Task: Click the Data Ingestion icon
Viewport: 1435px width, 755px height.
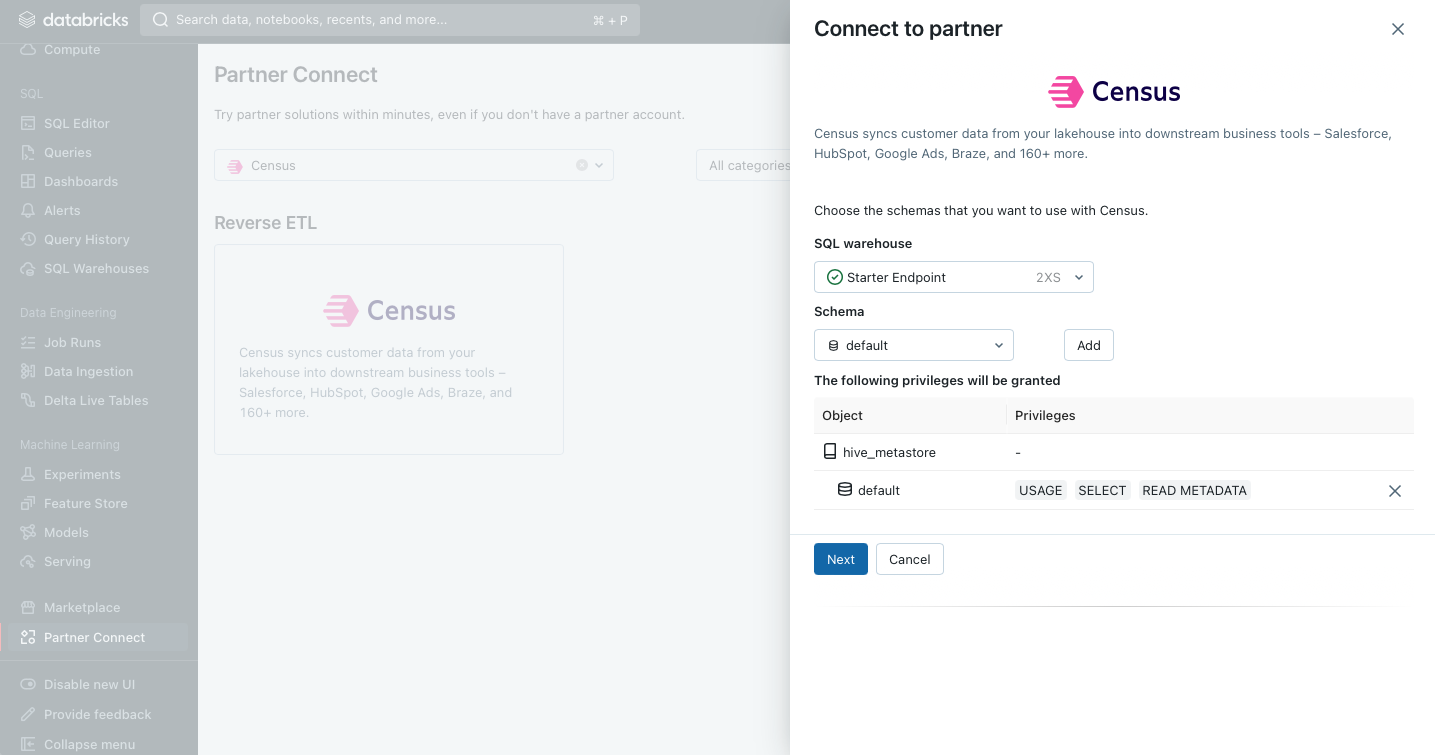Action: point(28,371)
